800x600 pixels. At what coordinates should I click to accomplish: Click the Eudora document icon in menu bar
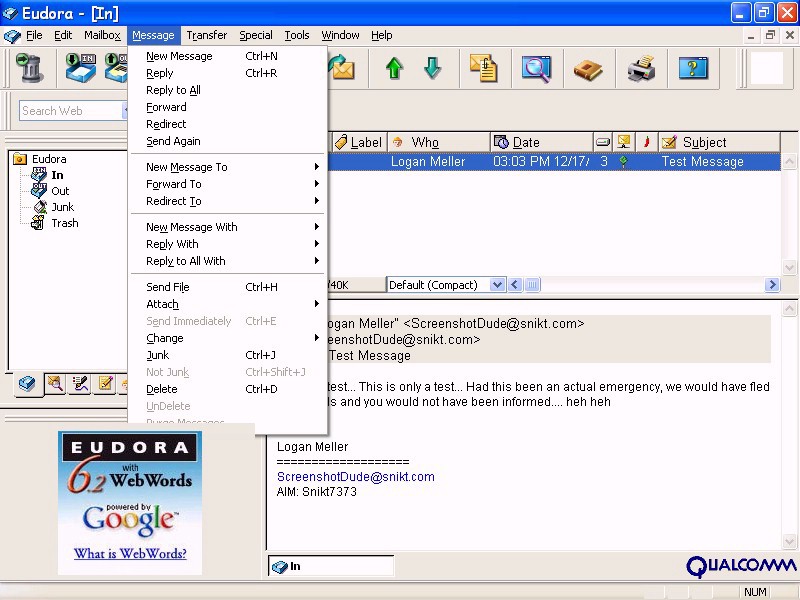click(12, 36)
